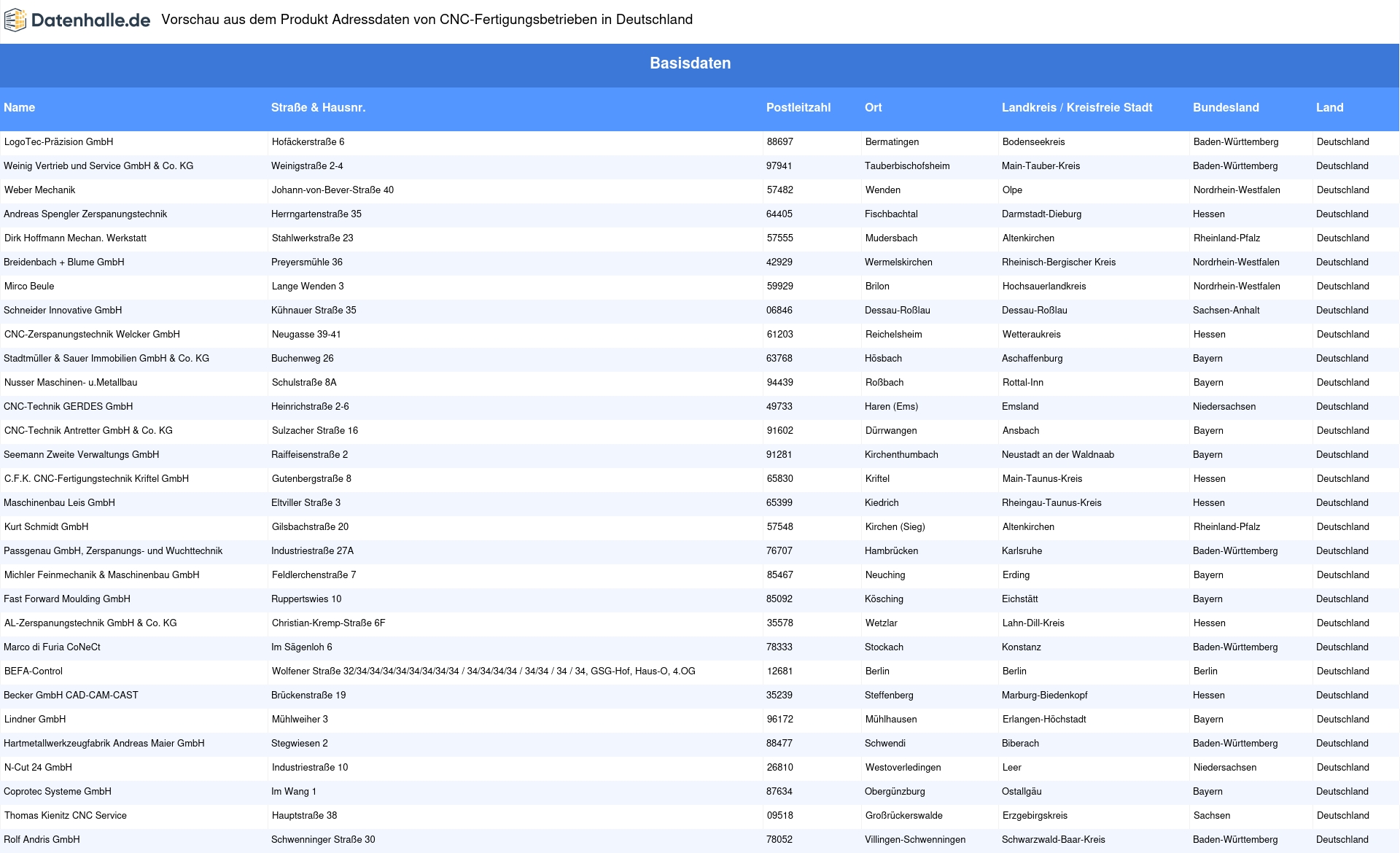Click Stadtmüller & Sauer Immobilien entry
This screenshot has width=1400, height=853.
click(x=106, y=358)
